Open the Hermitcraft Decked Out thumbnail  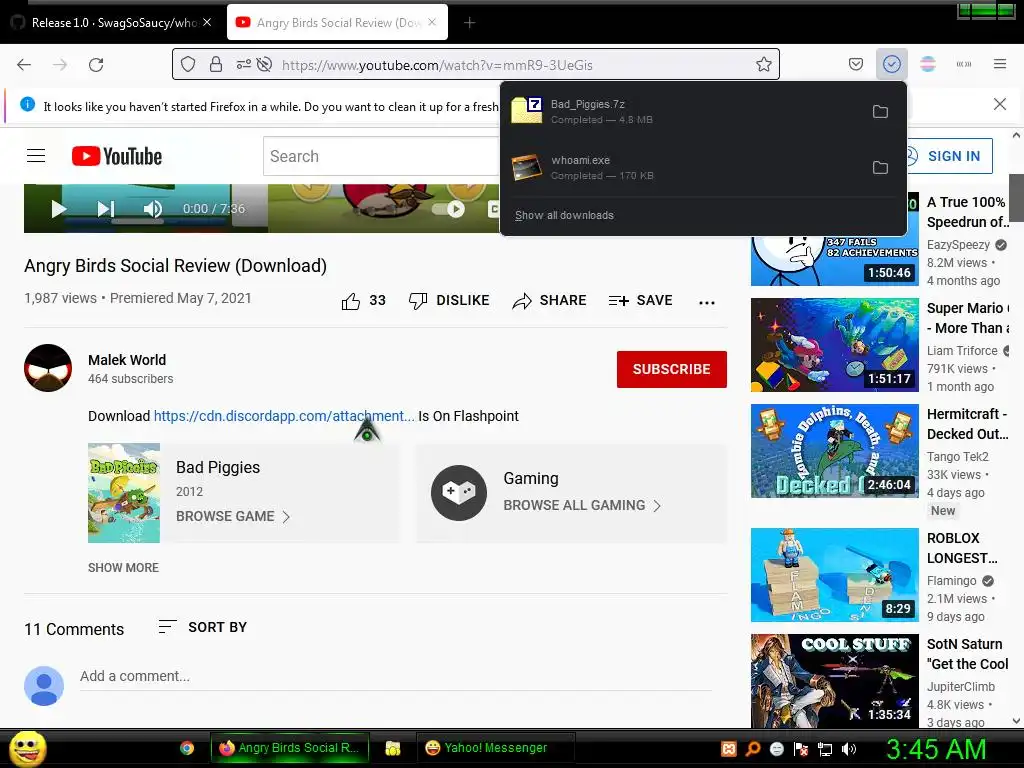(835, 451)
